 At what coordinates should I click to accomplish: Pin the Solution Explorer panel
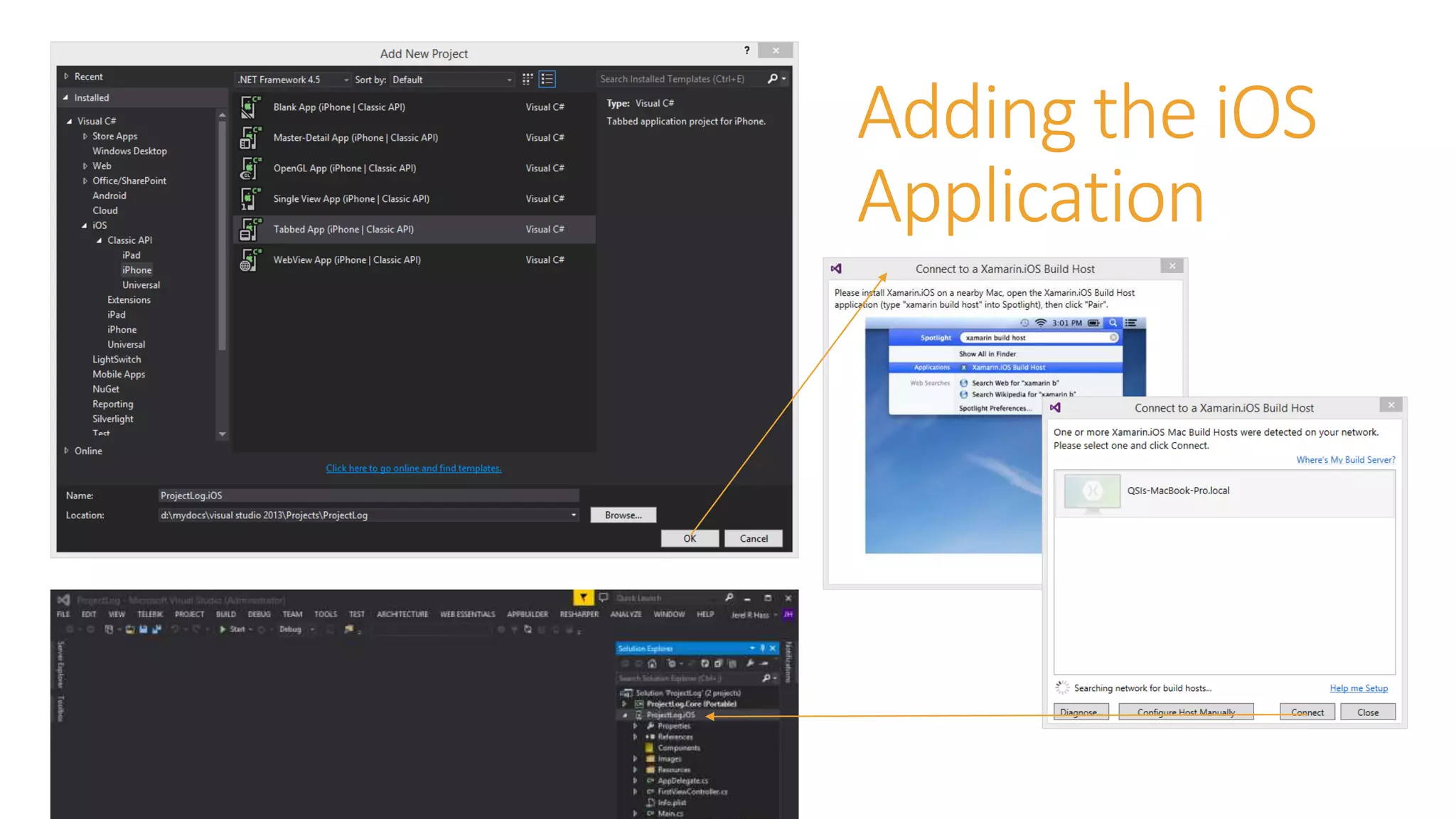pos(763,648)
